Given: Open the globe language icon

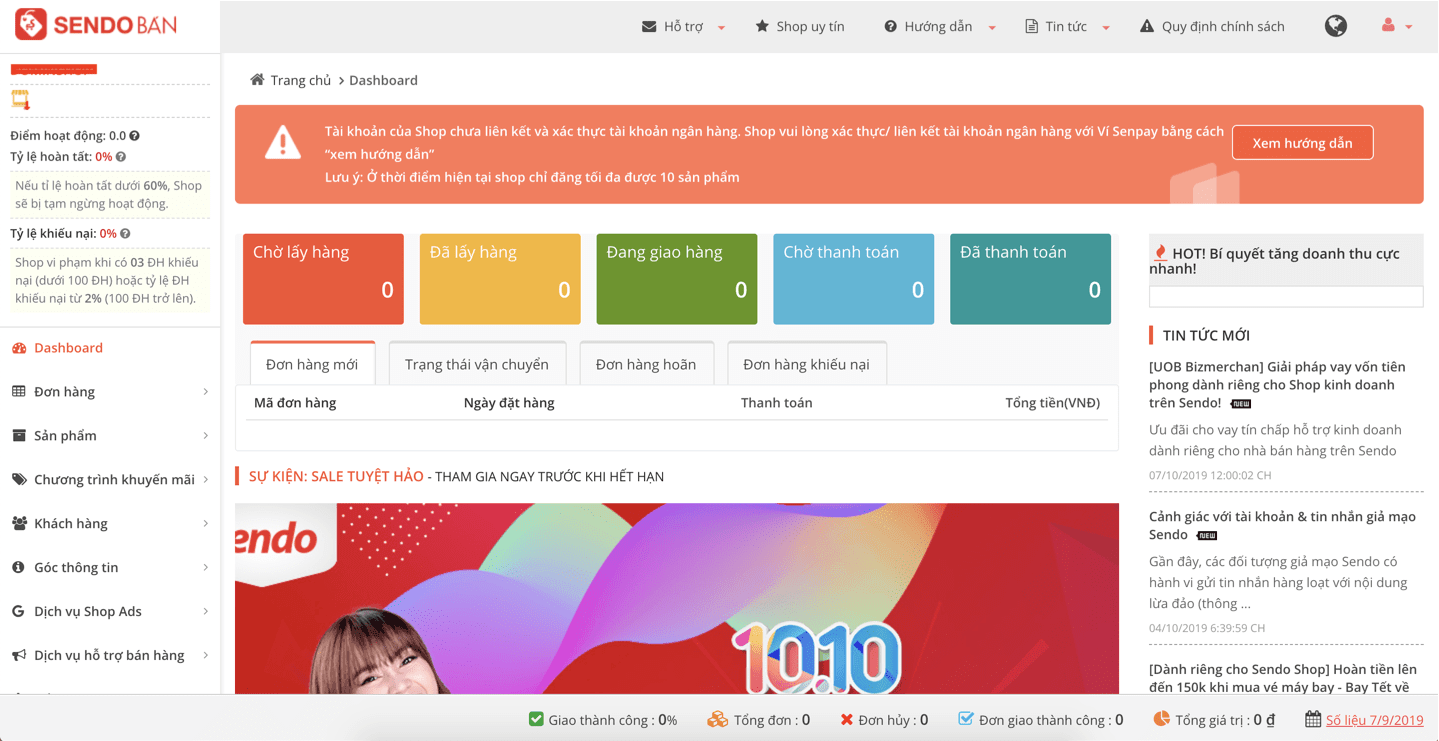Looking at the screenshot, I should 1335,26.
